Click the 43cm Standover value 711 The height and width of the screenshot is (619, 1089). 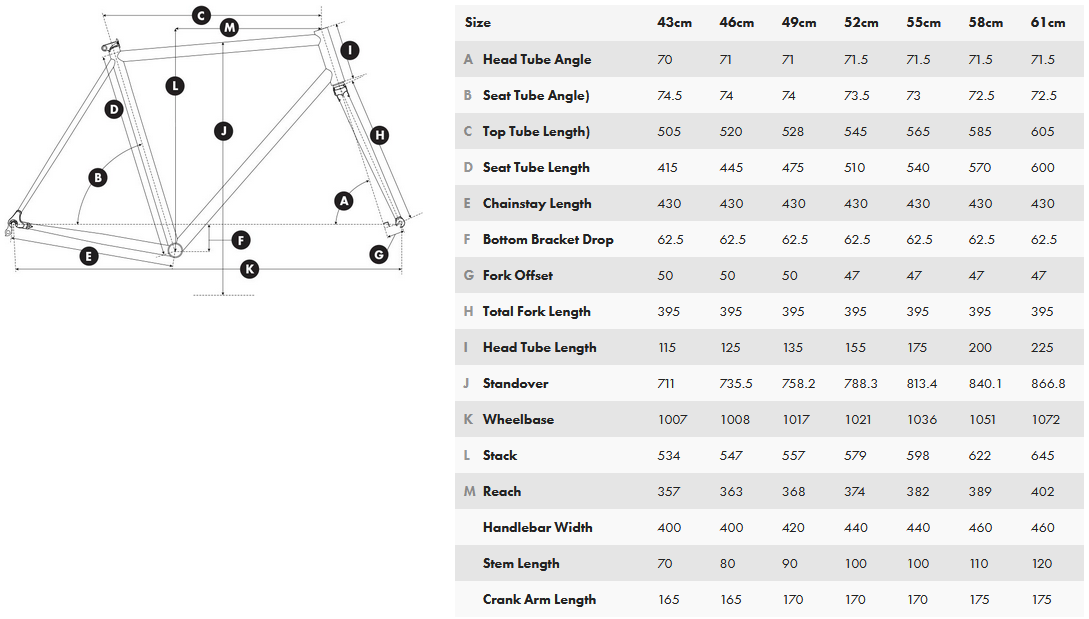666,383
